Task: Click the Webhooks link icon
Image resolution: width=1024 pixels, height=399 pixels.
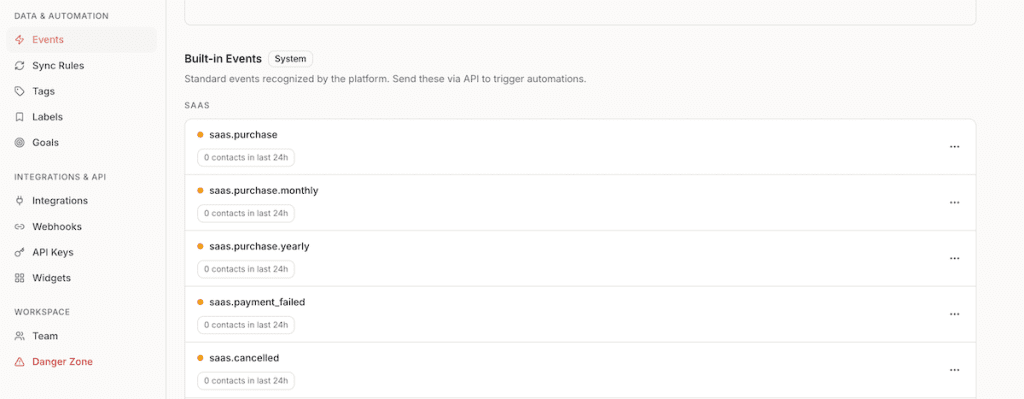Action: (20, 227)
